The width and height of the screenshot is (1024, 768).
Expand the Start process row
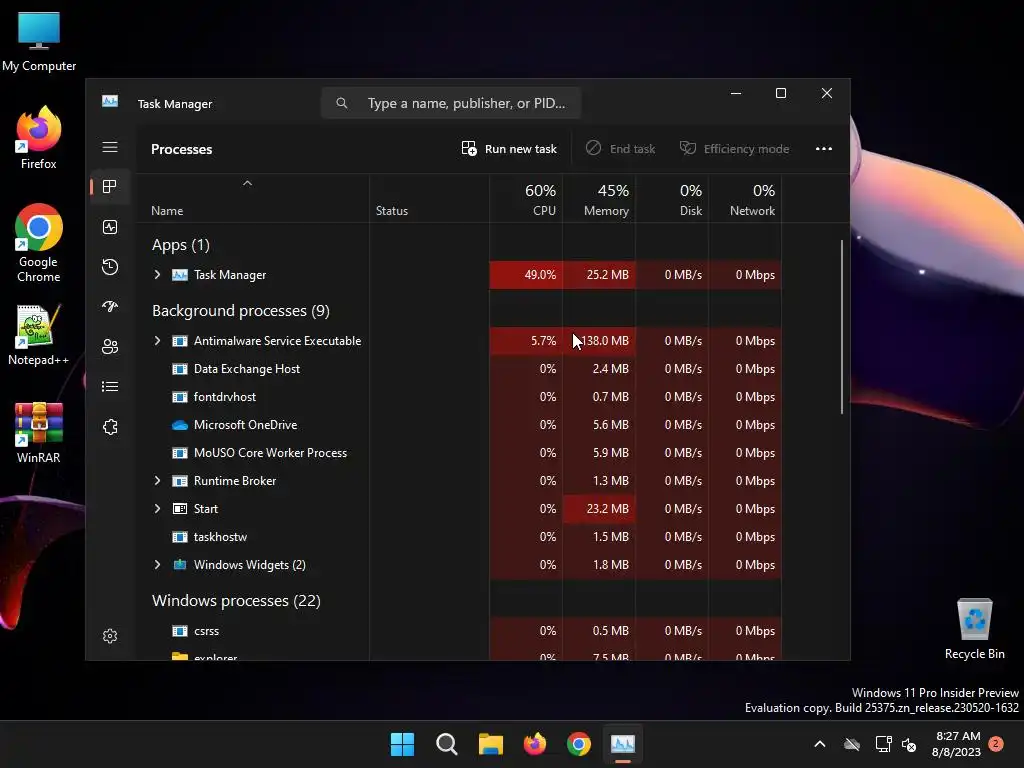pyautogui.click(x=157, y=509)
